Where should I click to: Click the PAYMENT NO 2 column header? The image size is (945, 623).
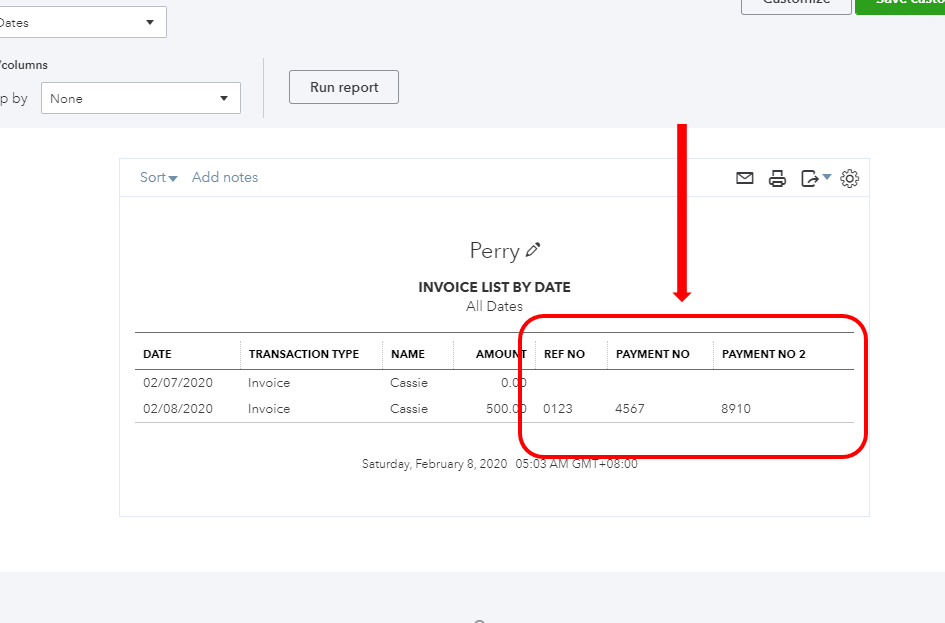pyautogui.click(x=763, y=354)
